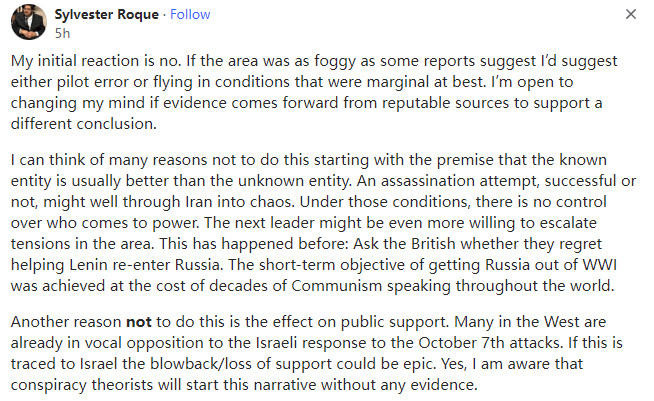Dismiss the answer with the X icon
654x401 pixels.
(x=630, y=16)
